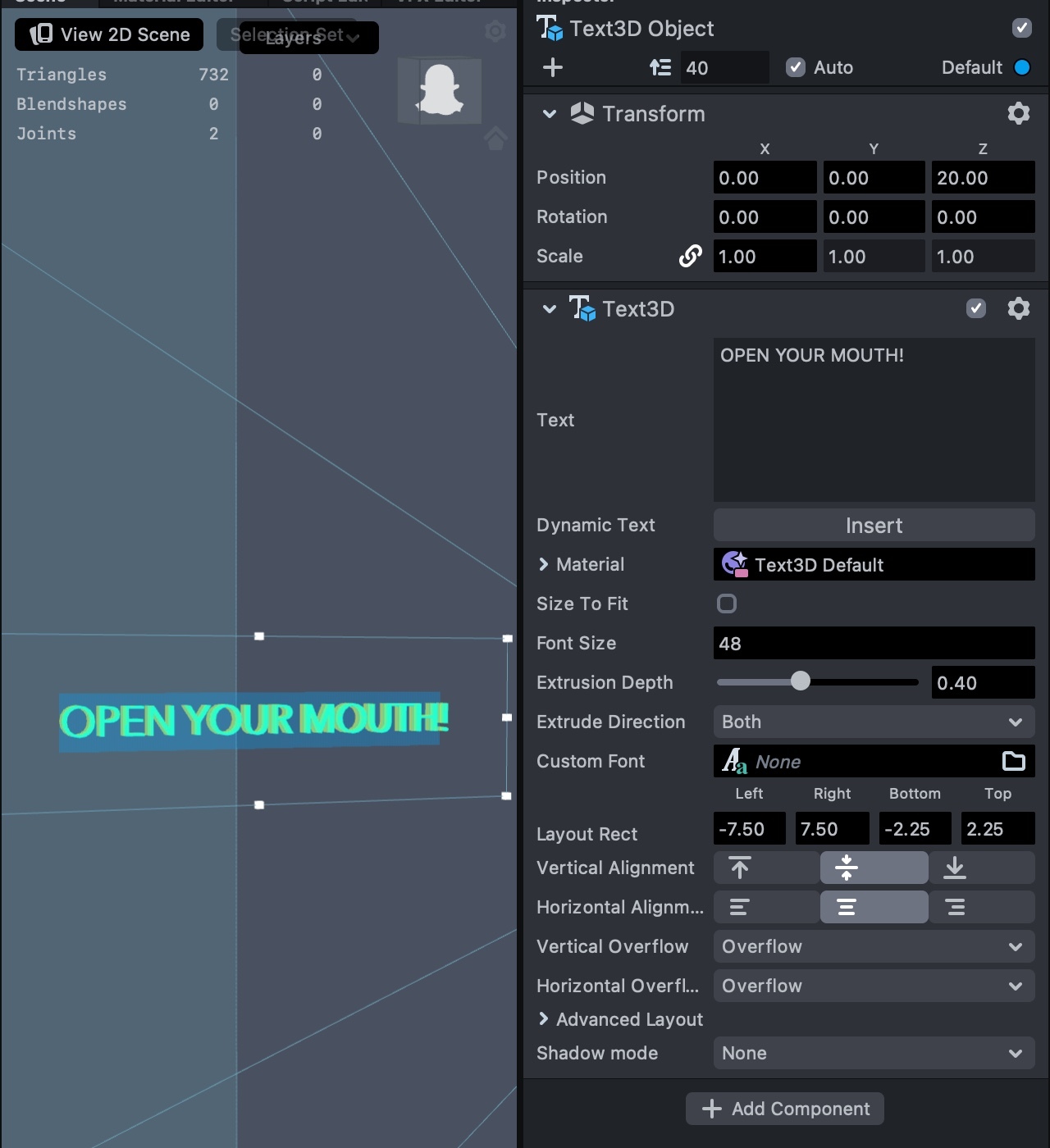This screenshot has height=1148, width=1050.
Task: Uncheck the Auto render order checkbox
Action: [795, 67]
